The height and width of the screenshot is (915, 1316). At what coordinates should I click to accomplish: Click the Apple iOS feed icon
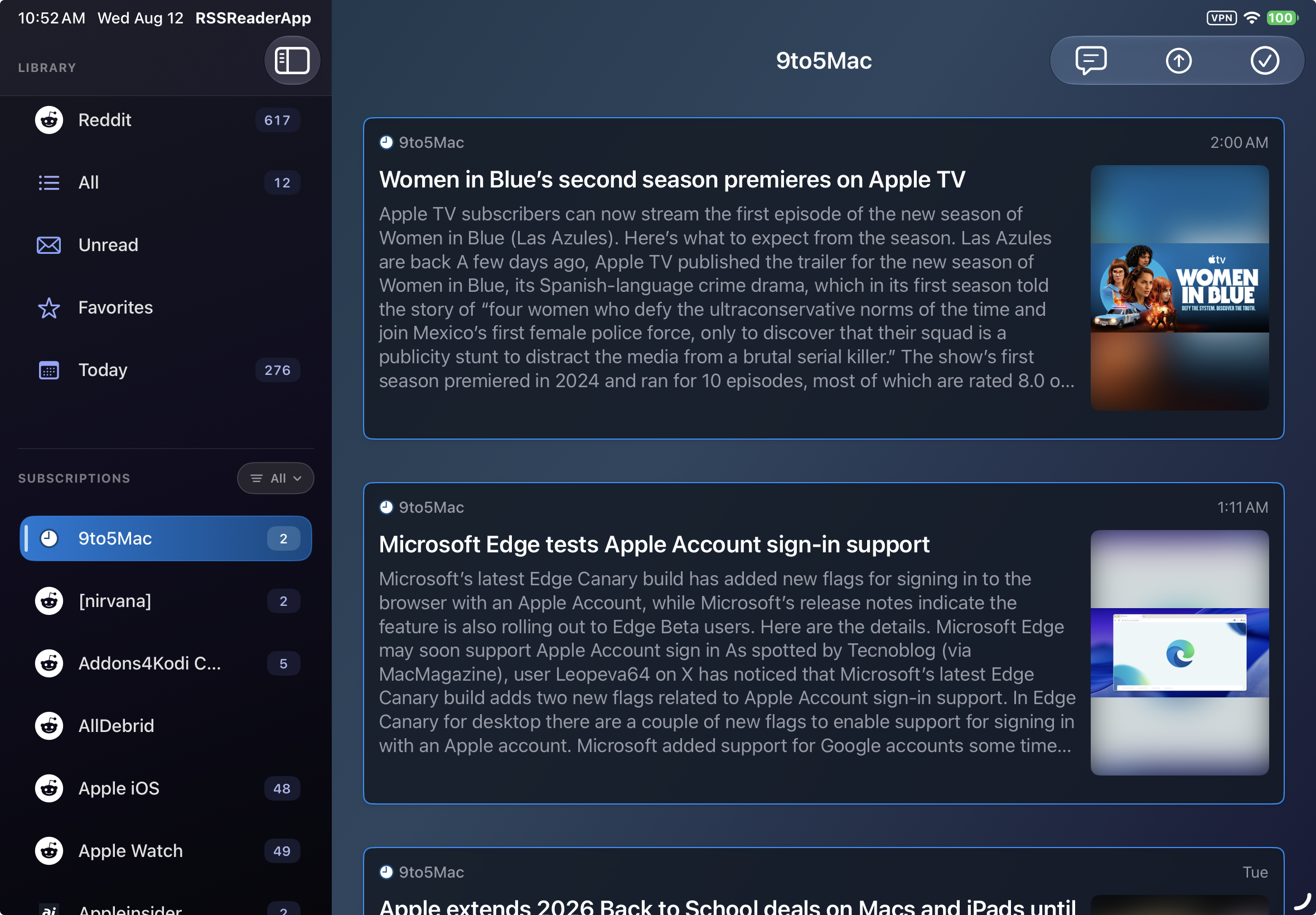[x=49, y=788]
